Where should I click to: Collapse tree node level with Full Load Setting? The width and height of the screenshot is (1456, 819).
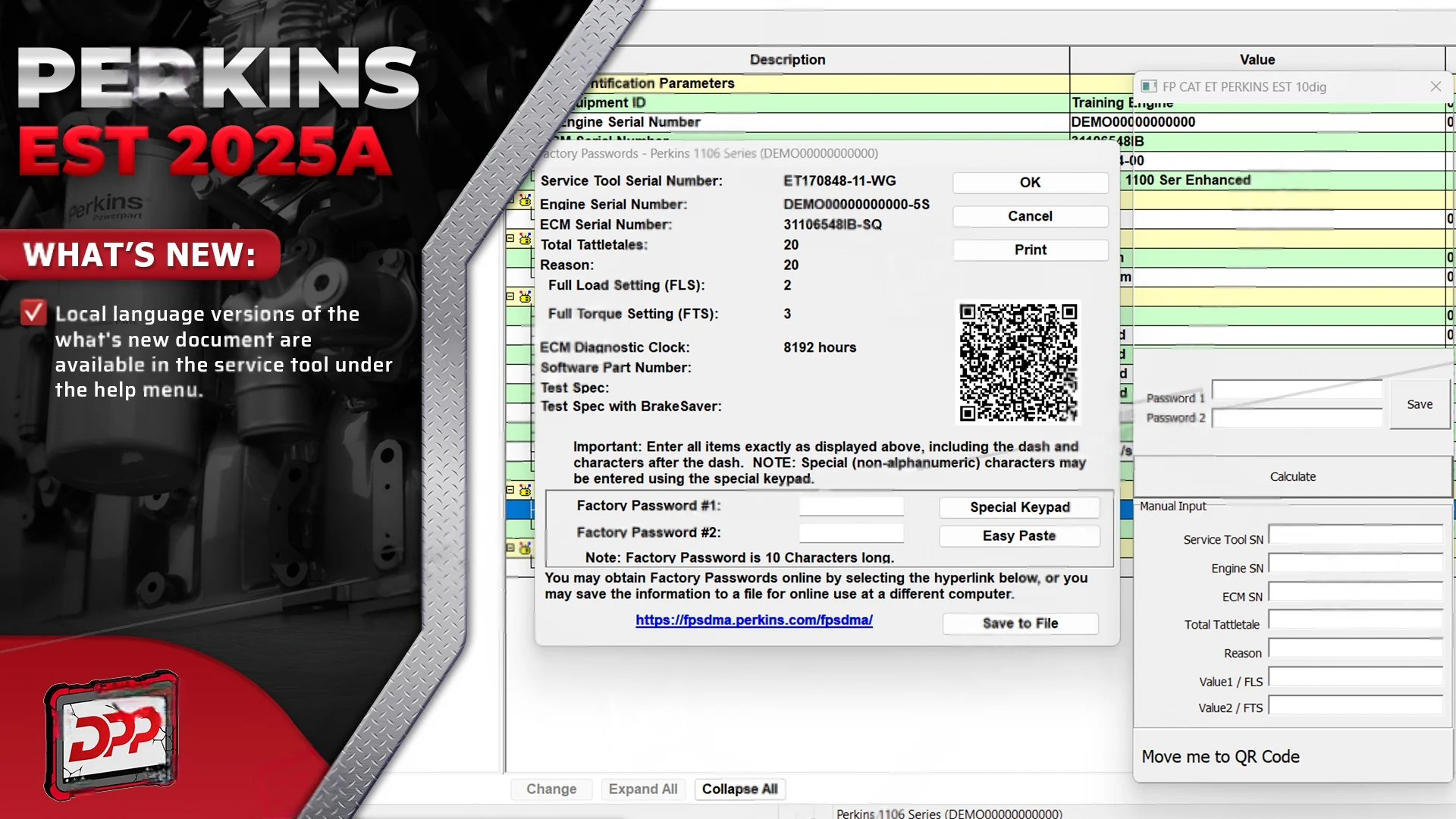510,297
